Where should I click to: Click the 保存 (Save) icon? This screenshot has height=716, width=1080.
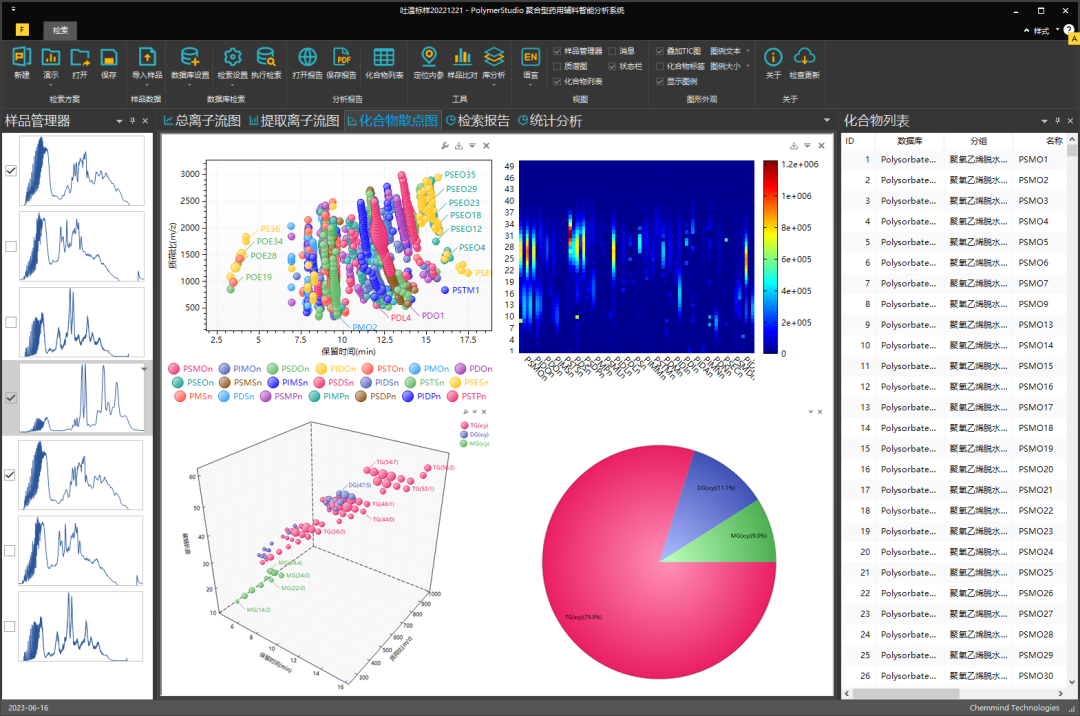click(x=109, y=57)
